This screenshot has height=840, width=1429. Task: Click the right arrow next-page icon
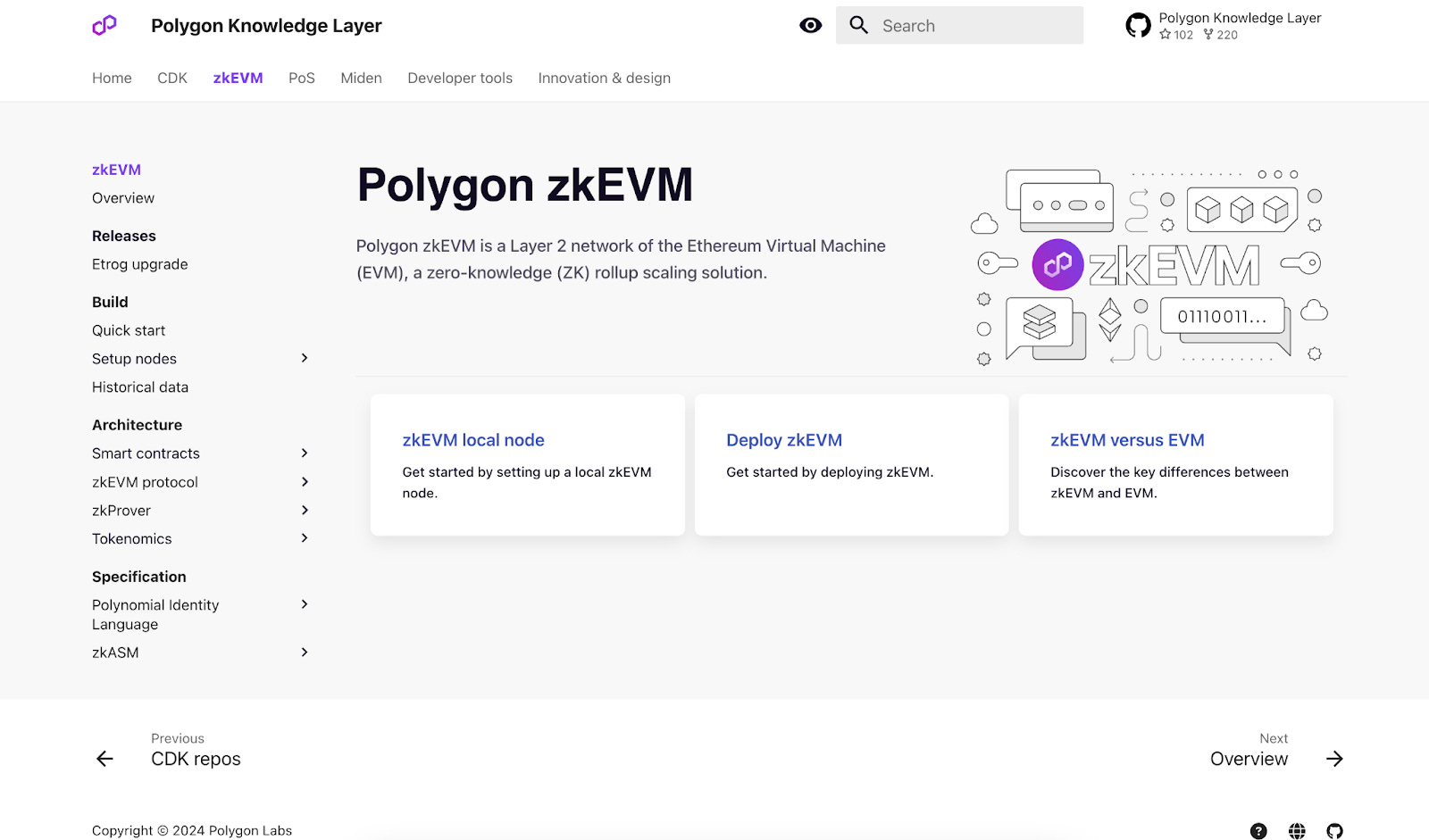[x=1334, y=759]
